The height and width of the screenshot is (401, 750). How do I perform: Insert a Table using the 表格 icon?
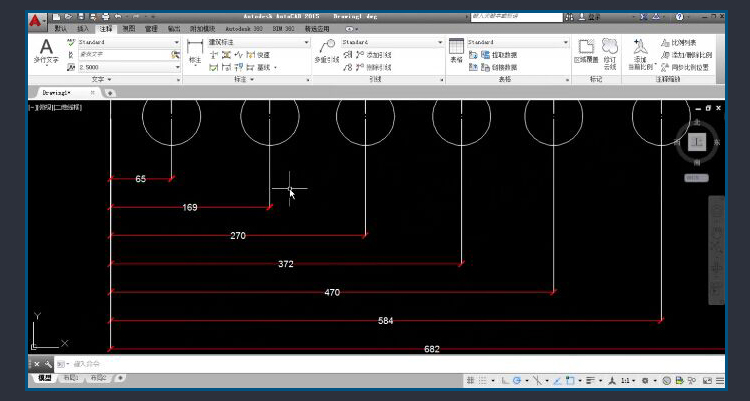(456, 52)
